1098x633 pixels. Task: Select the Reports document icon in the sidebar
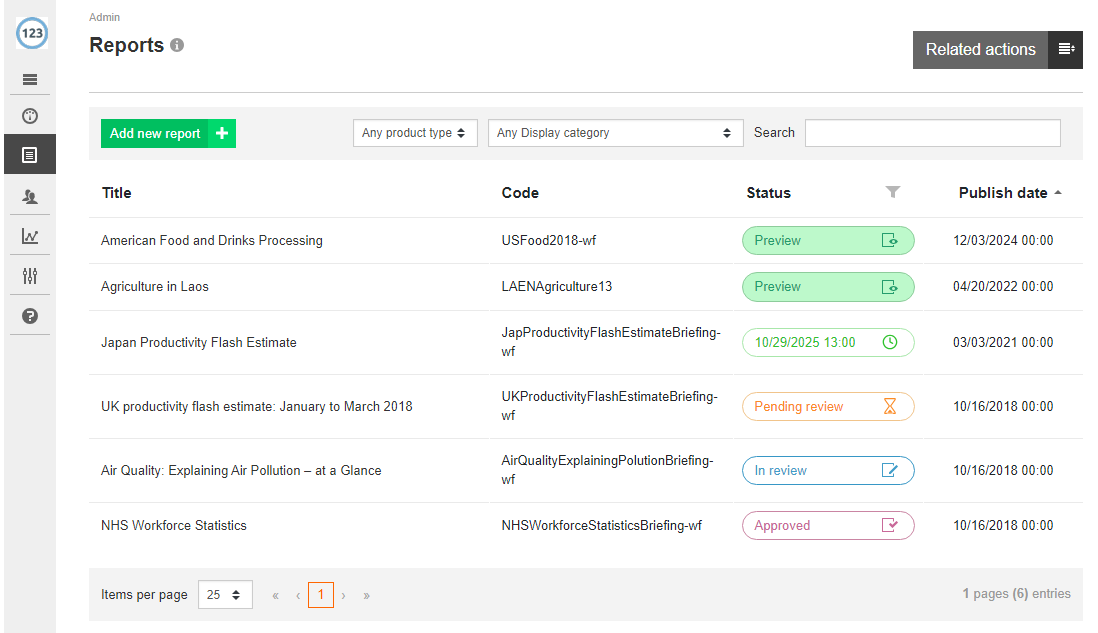click(x=29, y=154)
